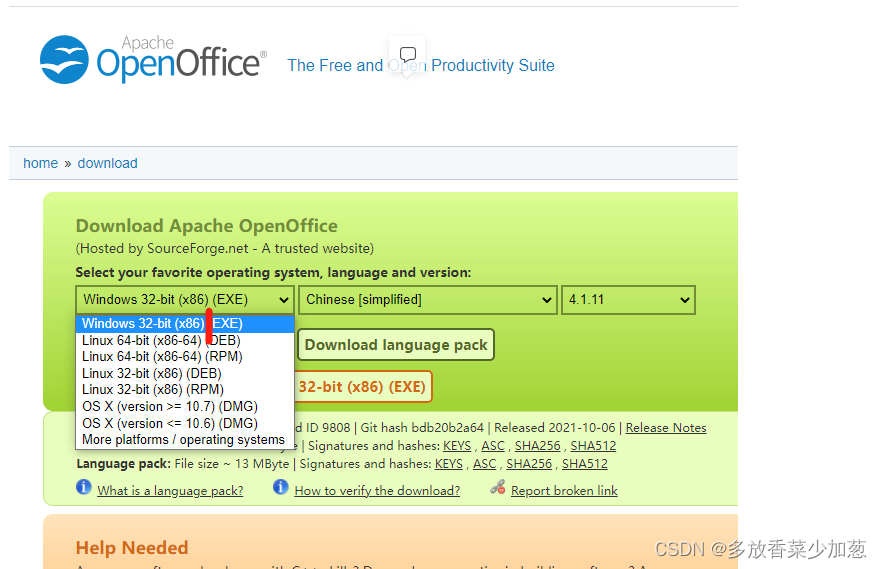Screen dimensions: 882x569
Task: Select OS X (version >= 10.7) (DMG)
Action: coord(185,407)
